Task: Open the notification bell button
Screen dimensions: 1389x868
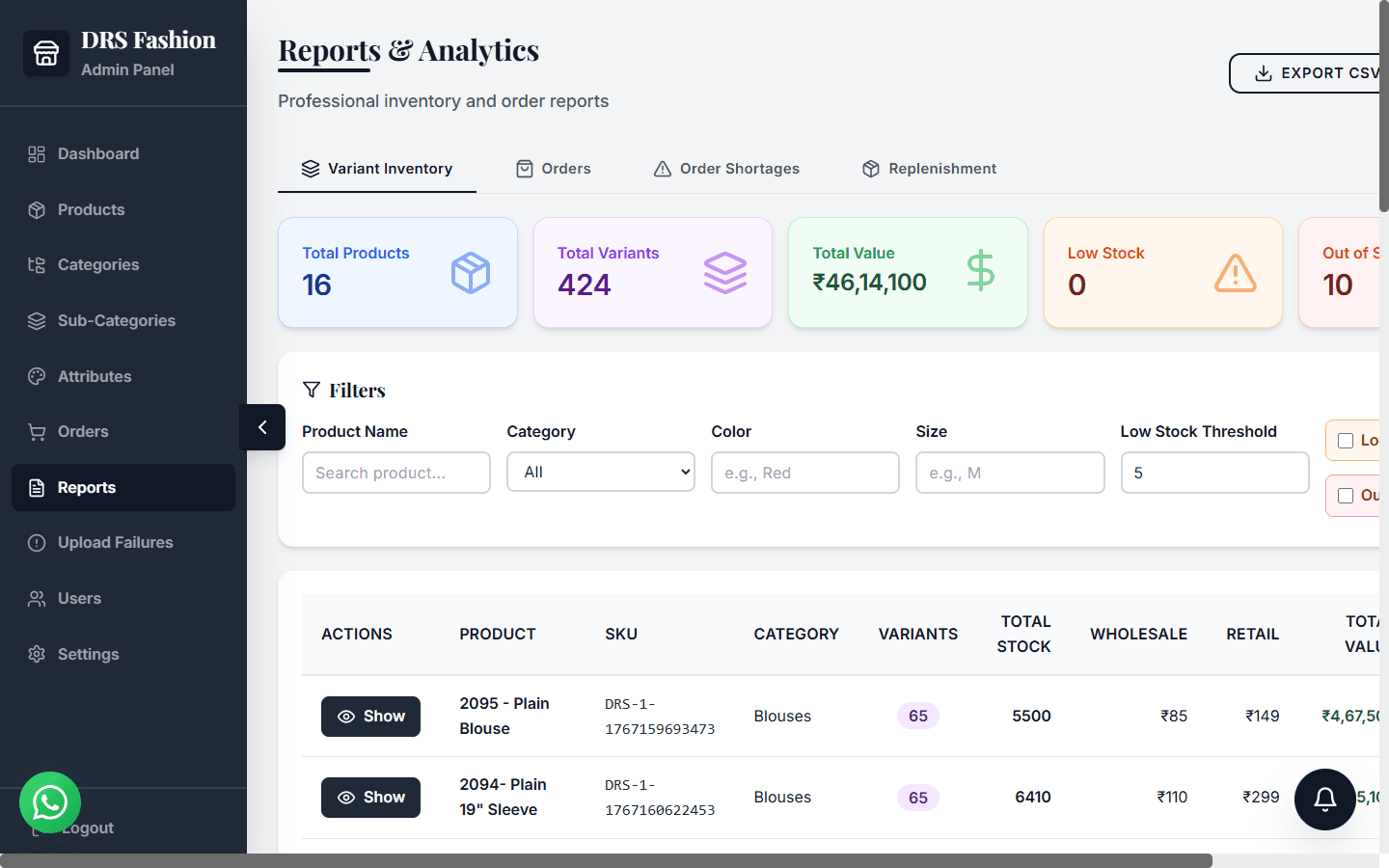Action: pyautogui.click(x=1324, y=800)
